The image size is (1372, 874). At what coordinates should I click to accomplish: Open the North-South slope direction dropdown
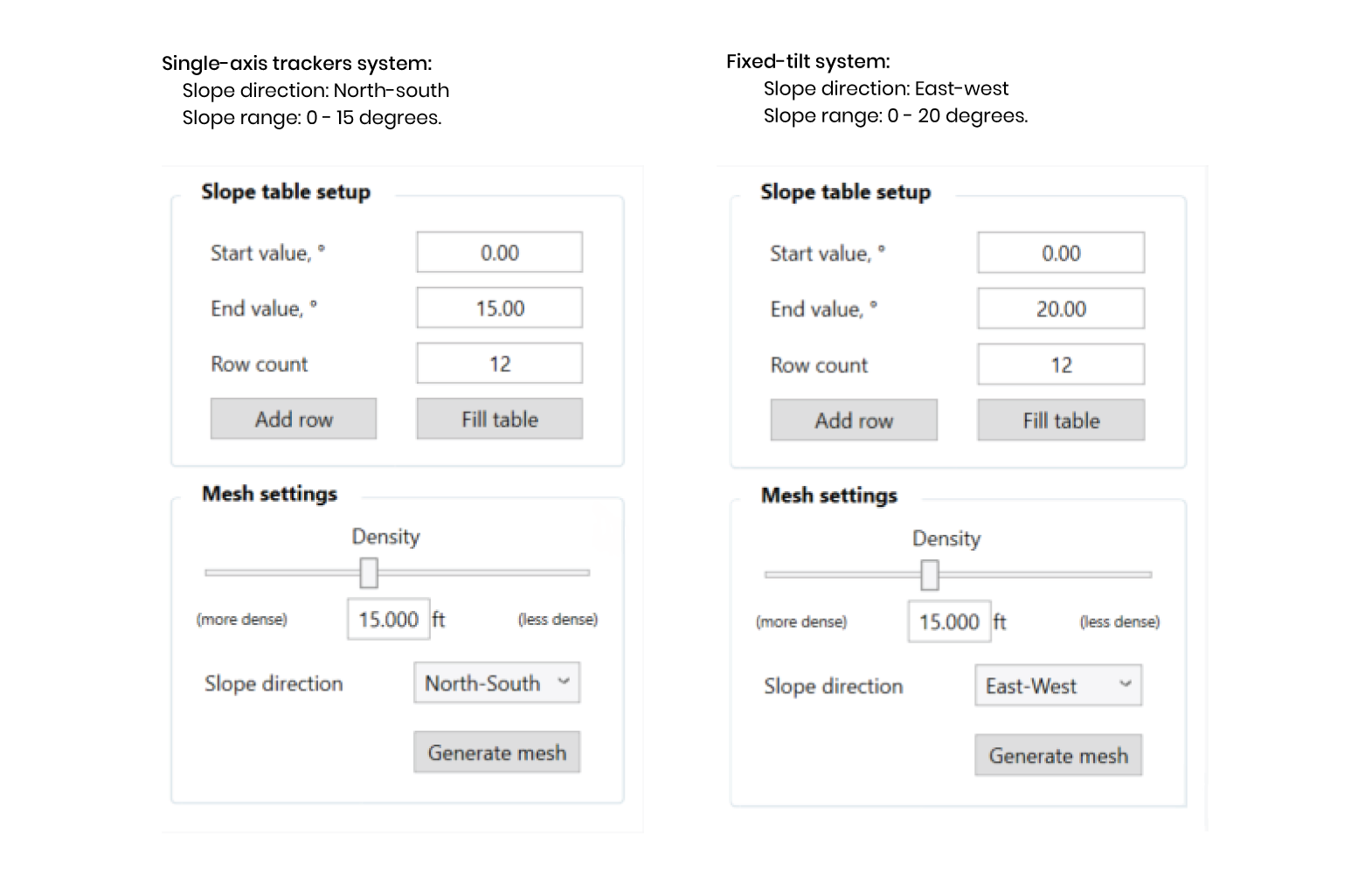coord(496,683)
